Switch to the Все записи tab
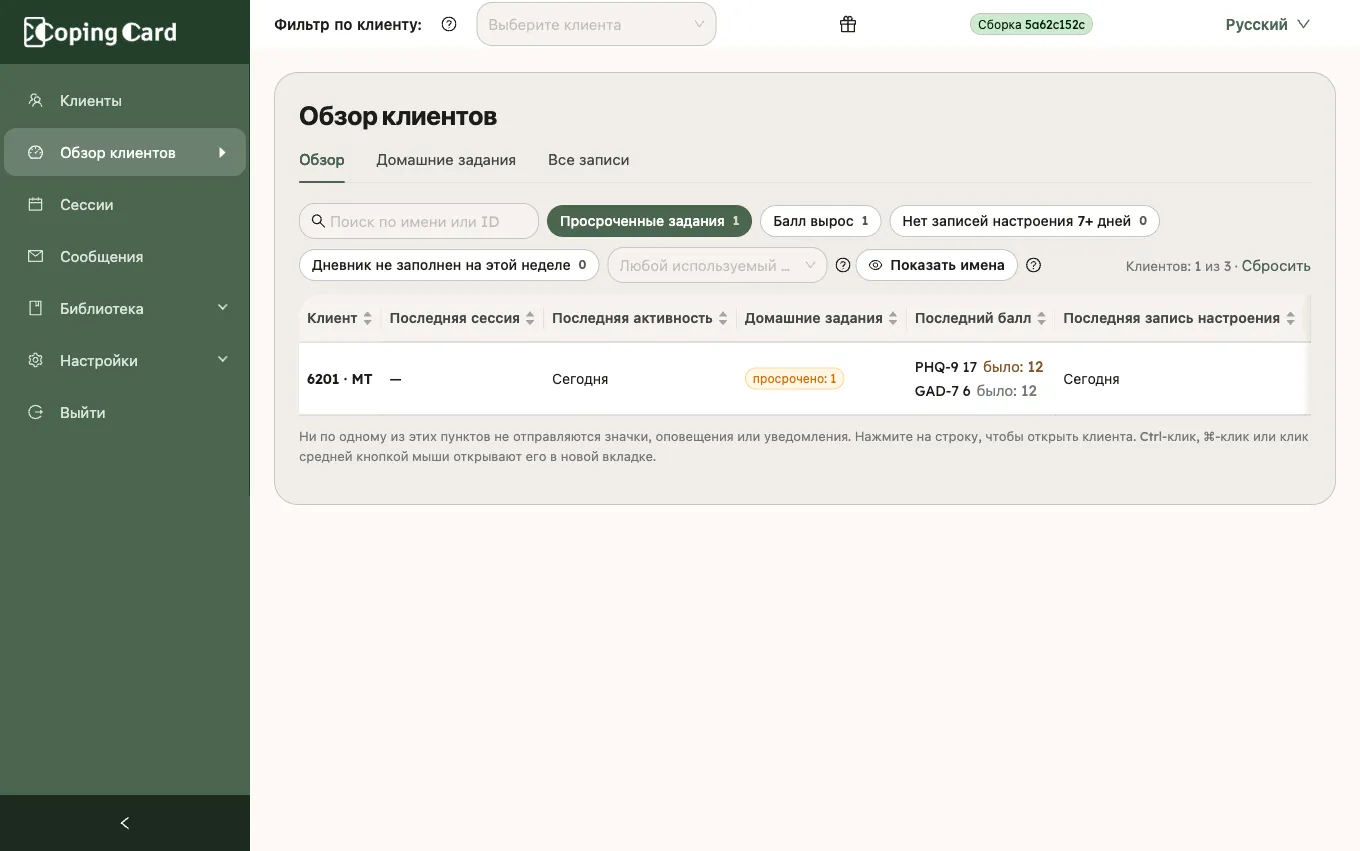The image size is (1360, 851). coord(588,160)
